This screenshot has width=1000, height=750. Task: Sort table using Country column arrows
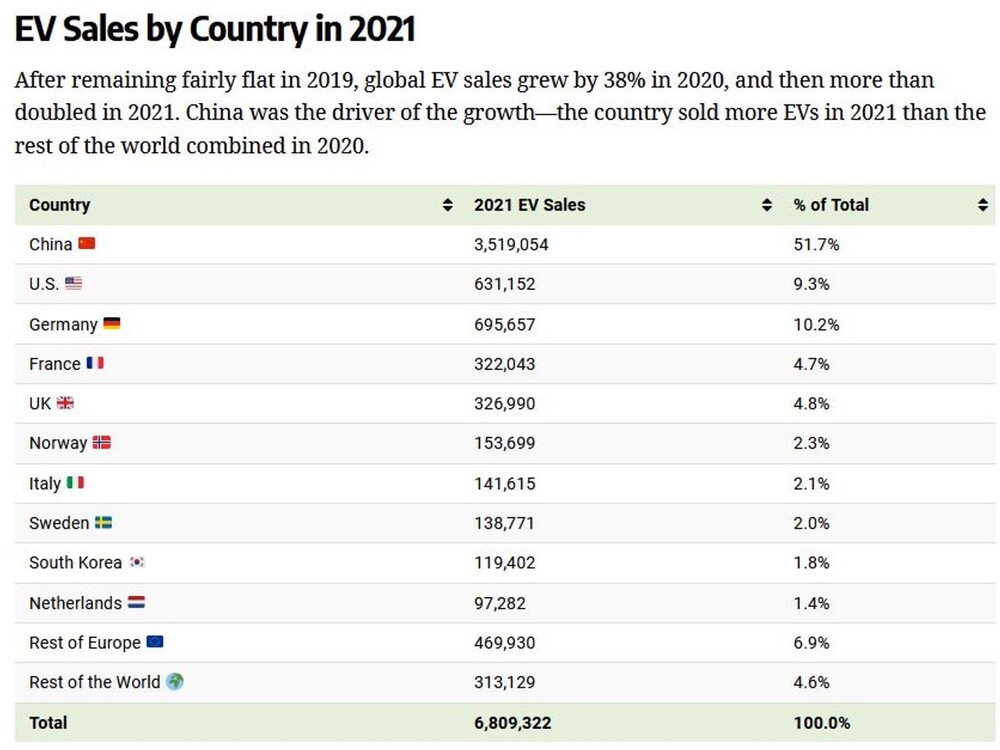pyautogui.click(x=448, y=205)
